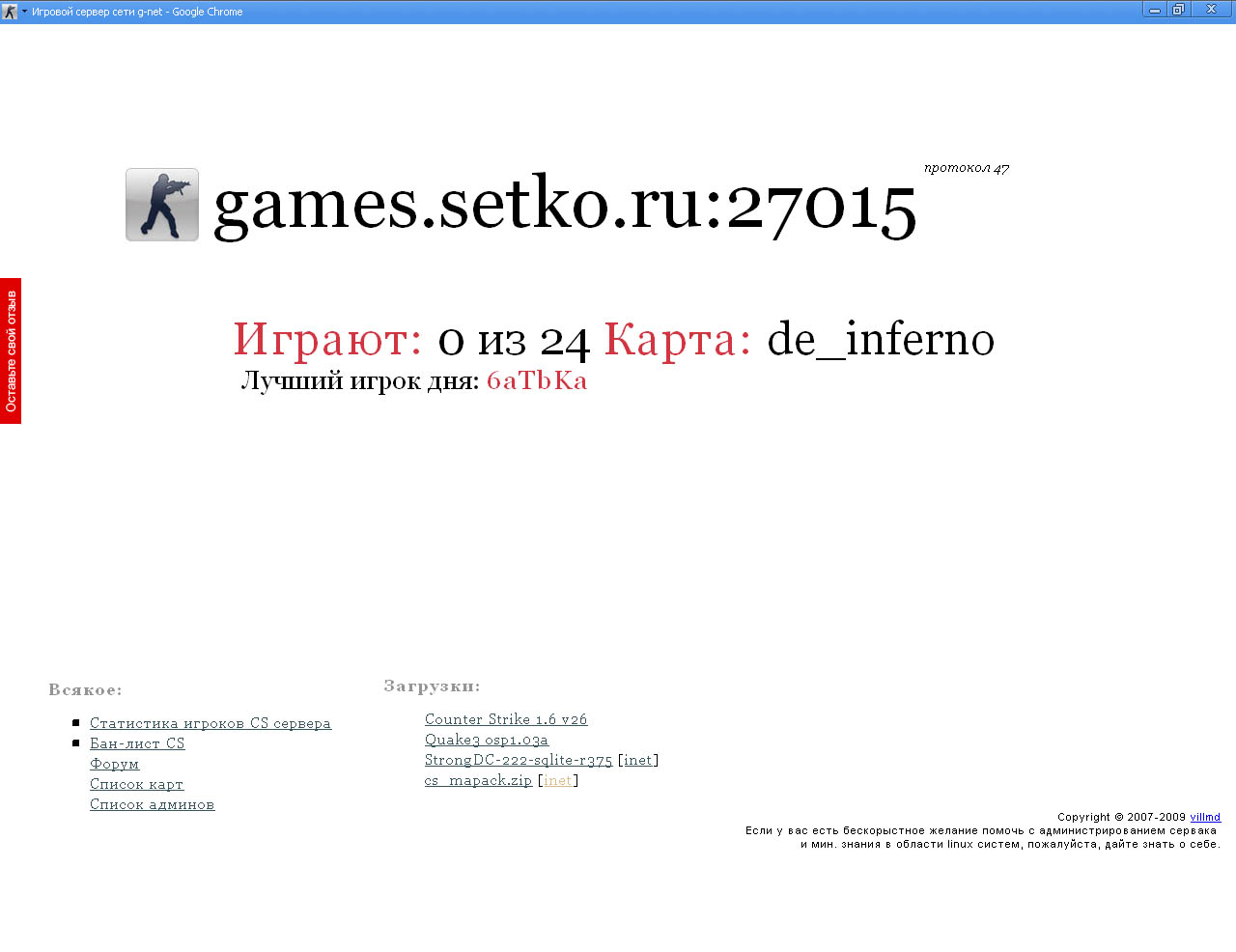Open the Оставьте свой отзыв feedback tab
Image resolution: width=1236 pixels, height=952 pixels.
10,350
